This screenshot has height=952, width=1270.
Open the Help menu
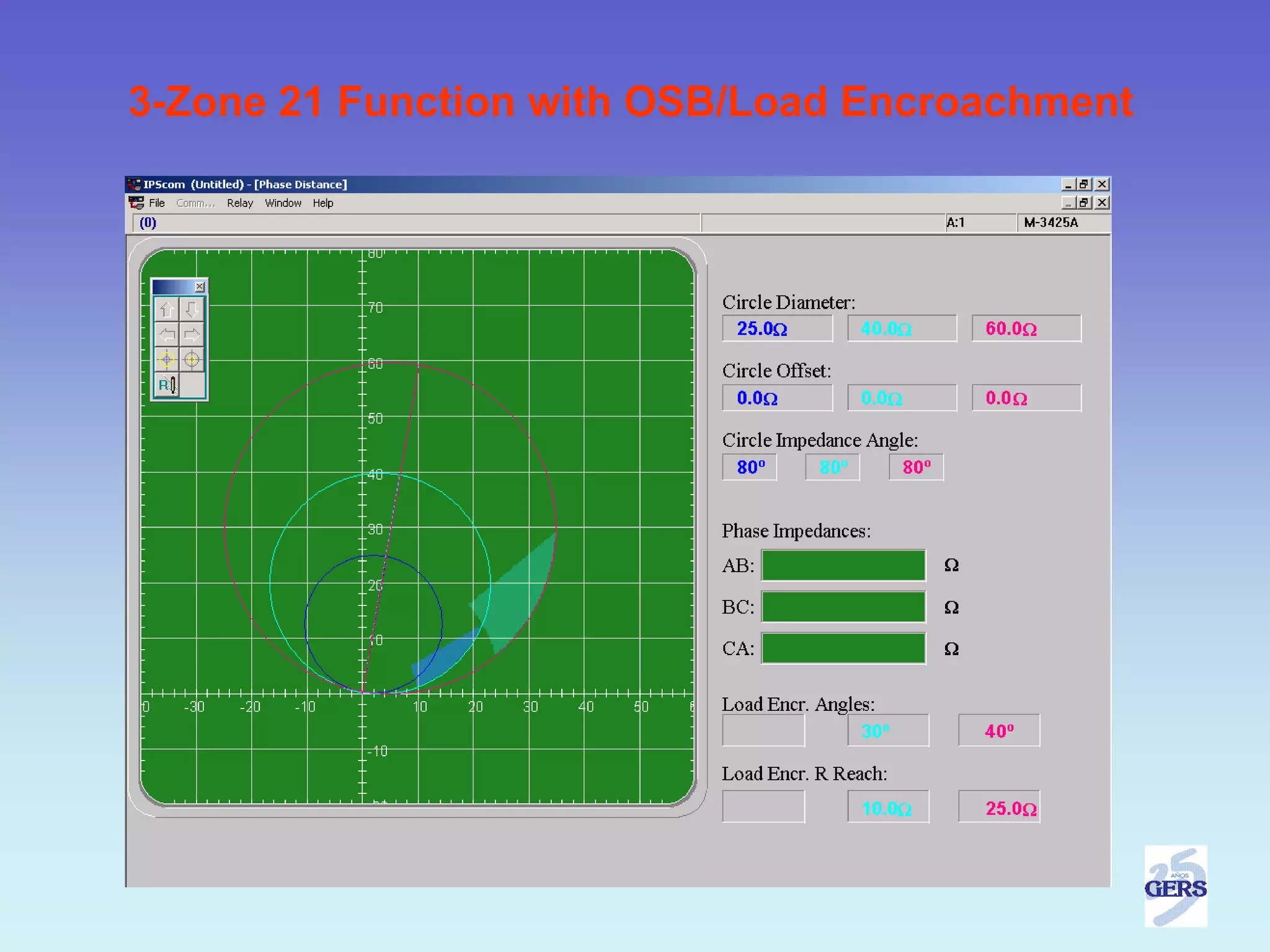[x=322, y=203]
